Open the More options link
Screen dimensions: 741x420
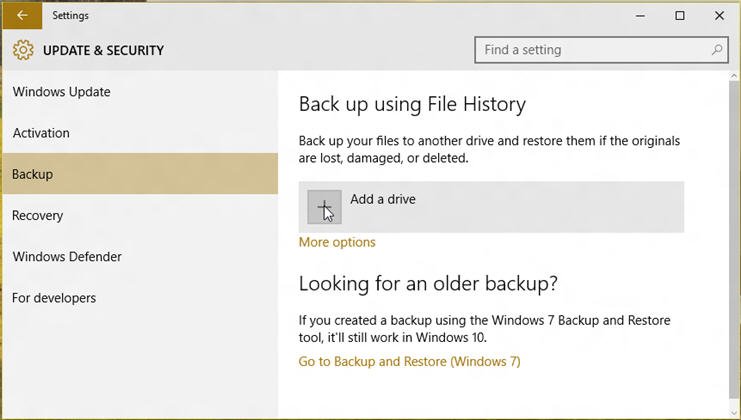(337, 242)
